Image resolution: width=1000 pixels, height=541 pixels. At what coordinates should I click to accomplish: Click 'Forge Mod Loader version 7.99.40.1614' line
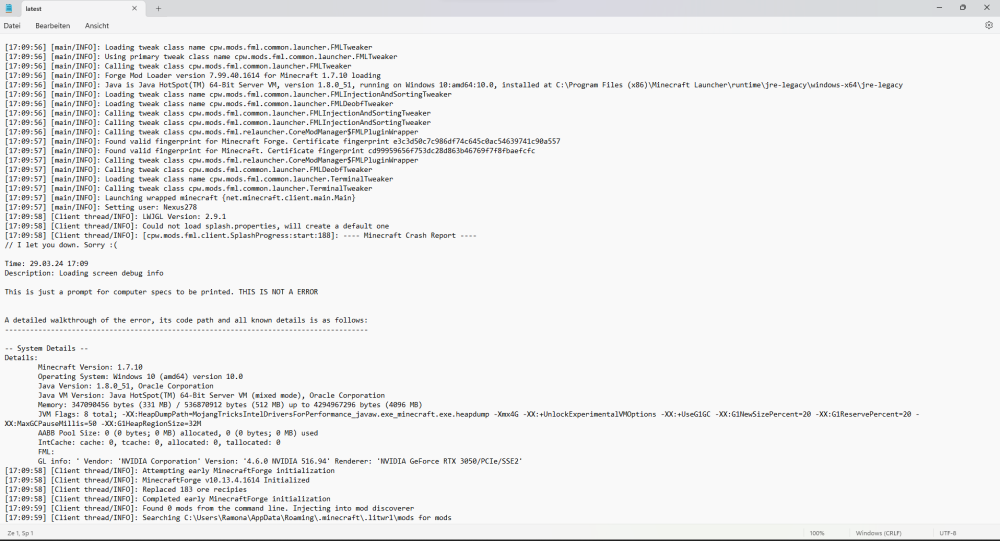pyautogui.click(x=193, y=75)
